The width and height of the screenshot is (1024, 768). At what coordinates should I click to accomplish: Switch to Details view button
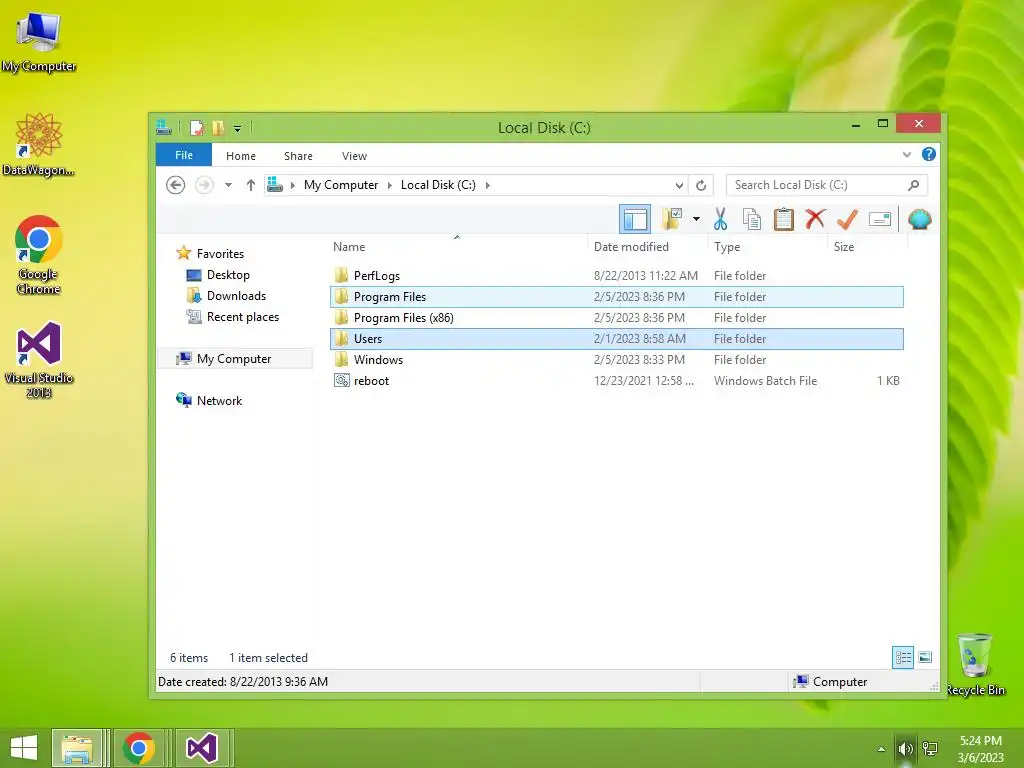(x=903, y=657)
